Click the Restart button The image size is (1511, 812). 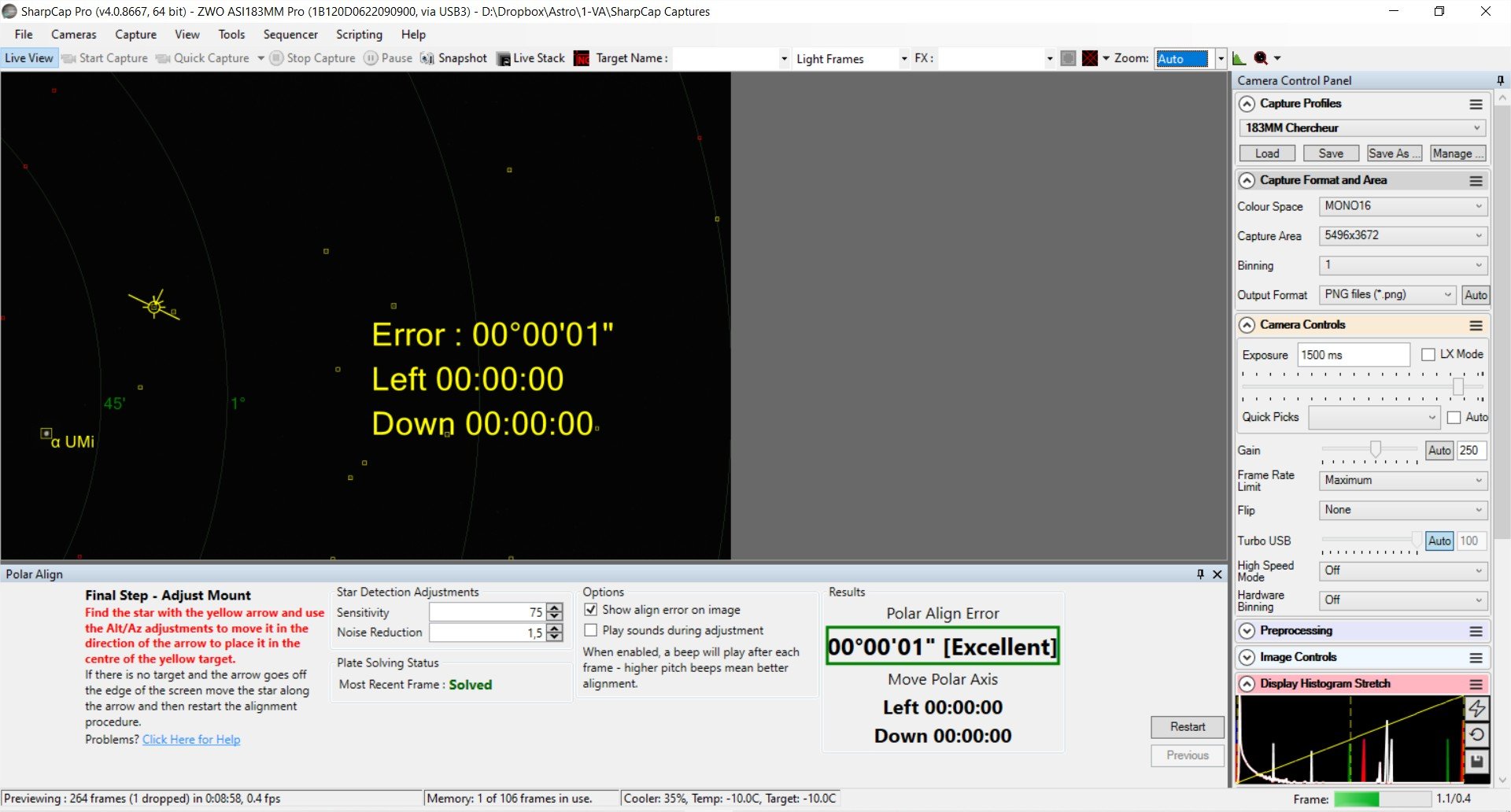[1188, 727]
